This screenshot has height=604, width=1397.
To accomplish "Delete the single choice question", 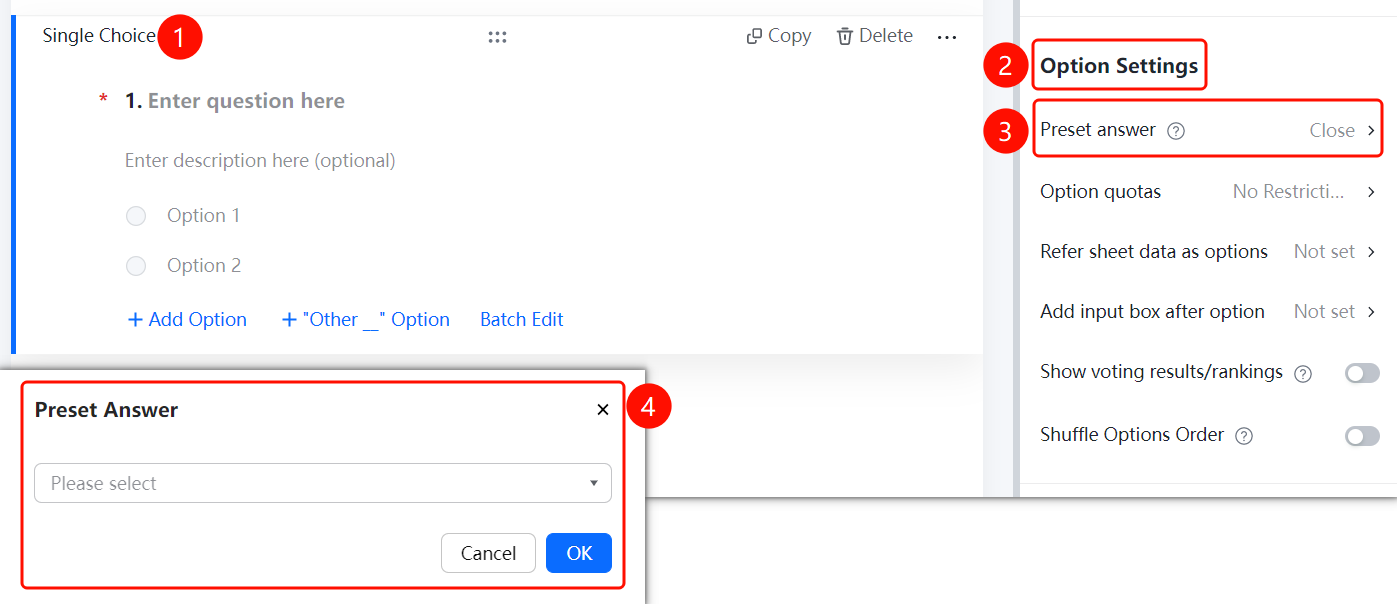I will click(874, 36).
